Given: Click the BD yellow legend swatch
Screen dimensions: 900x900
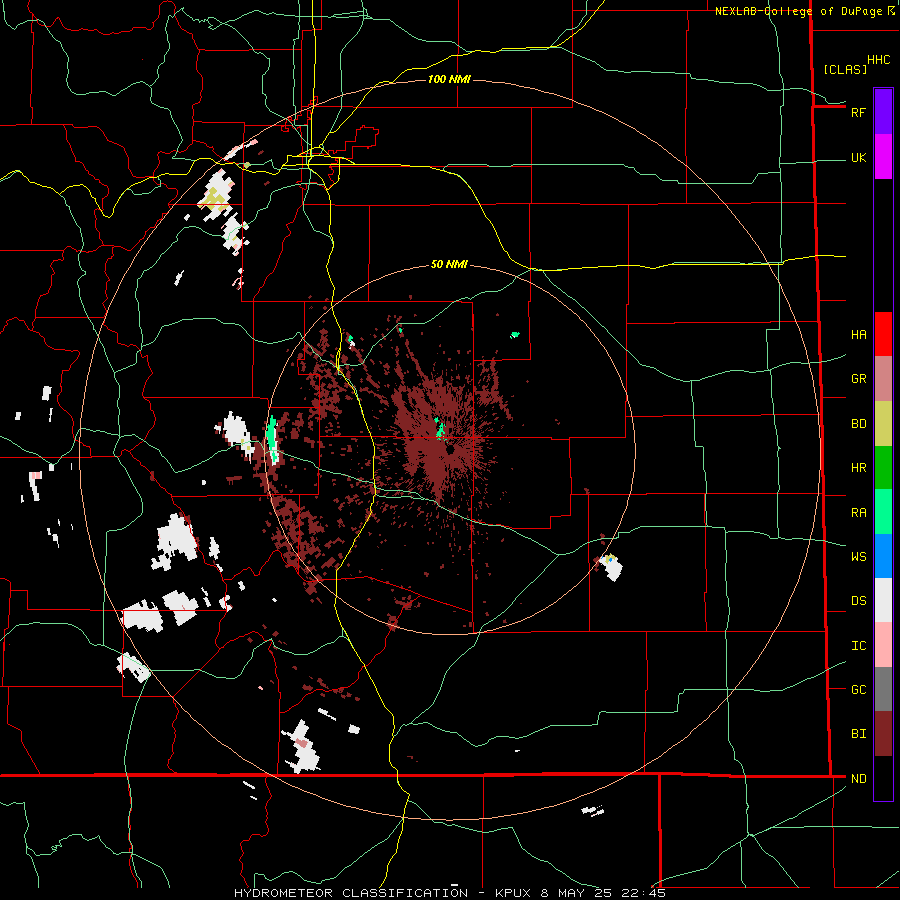Looking at the screenshot, I should (x=883, y=423).
